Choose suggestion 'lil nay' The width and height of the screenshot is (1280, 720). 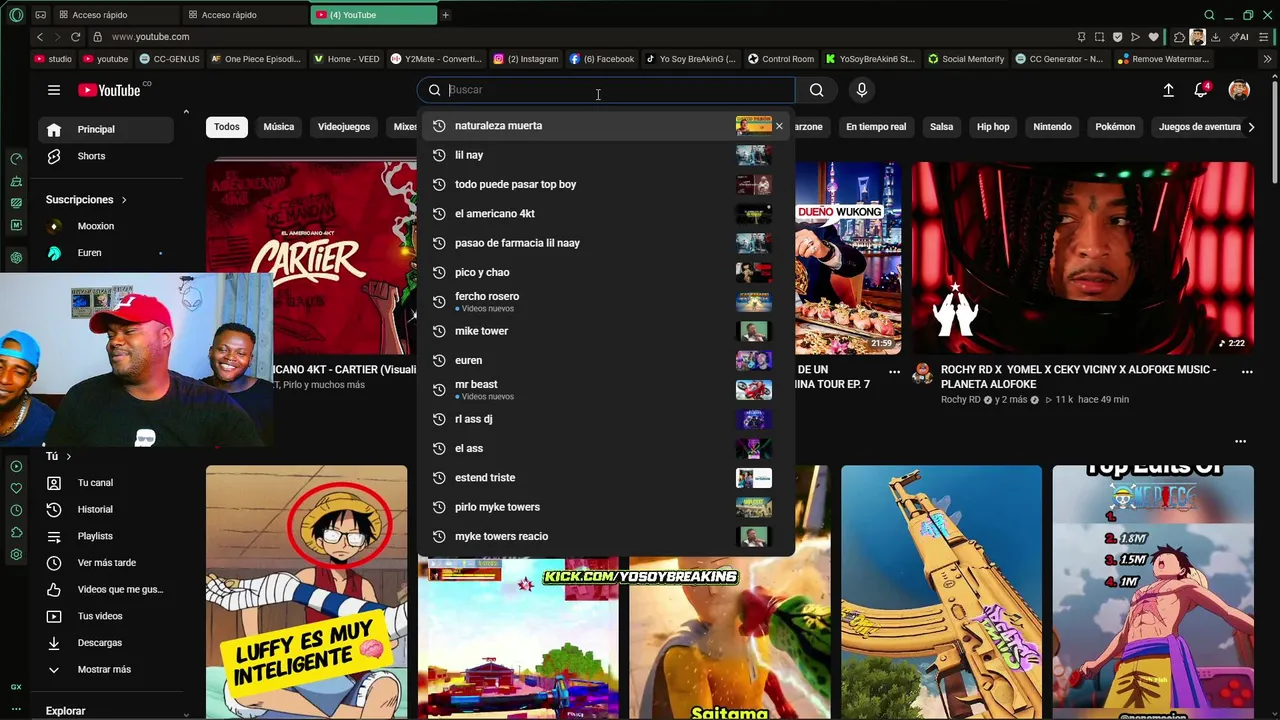pyautogui.click(x=606, y=155)
